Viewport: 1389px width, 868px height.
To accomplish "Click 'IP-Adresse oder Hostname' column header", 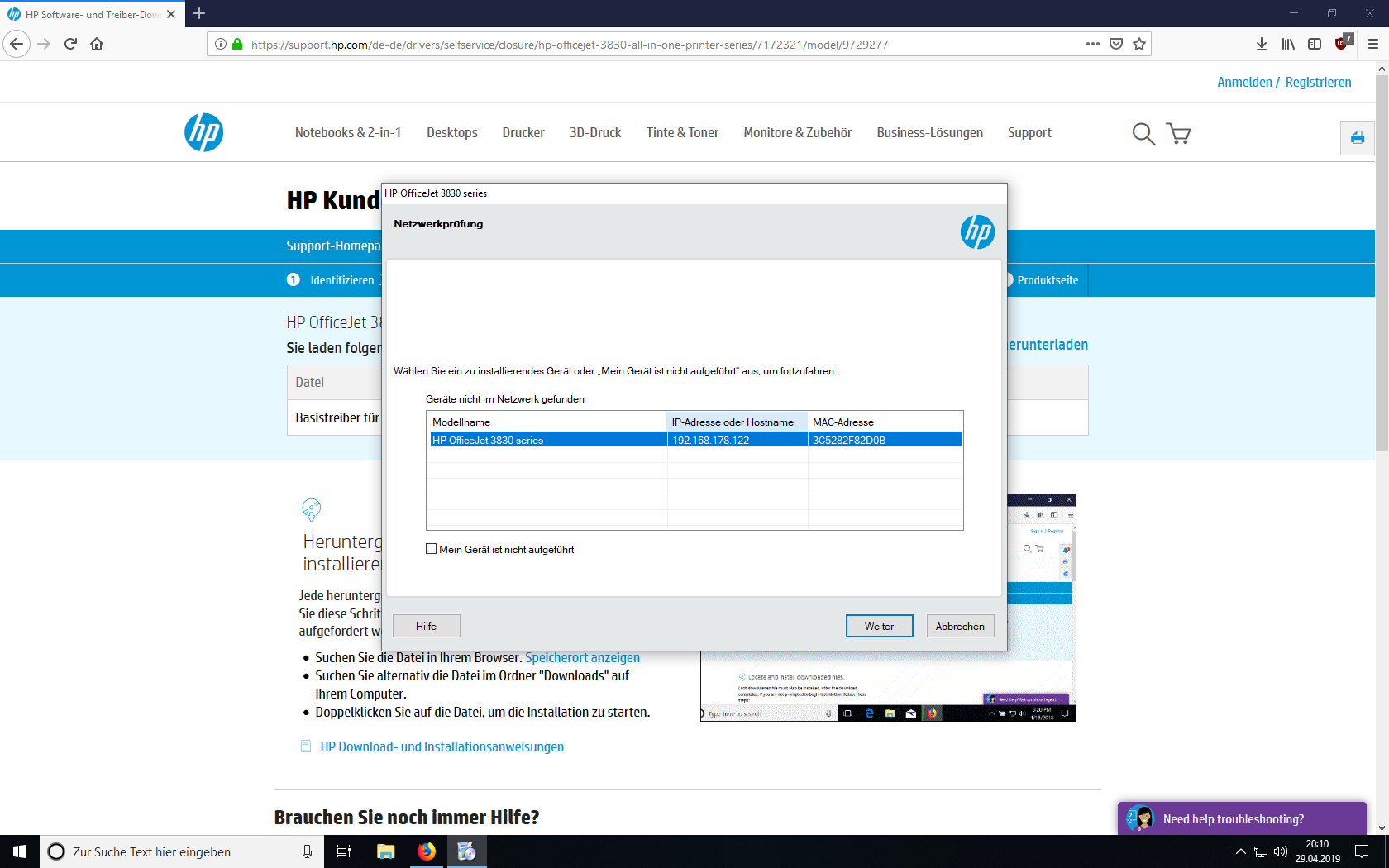I will pos(737,422).
